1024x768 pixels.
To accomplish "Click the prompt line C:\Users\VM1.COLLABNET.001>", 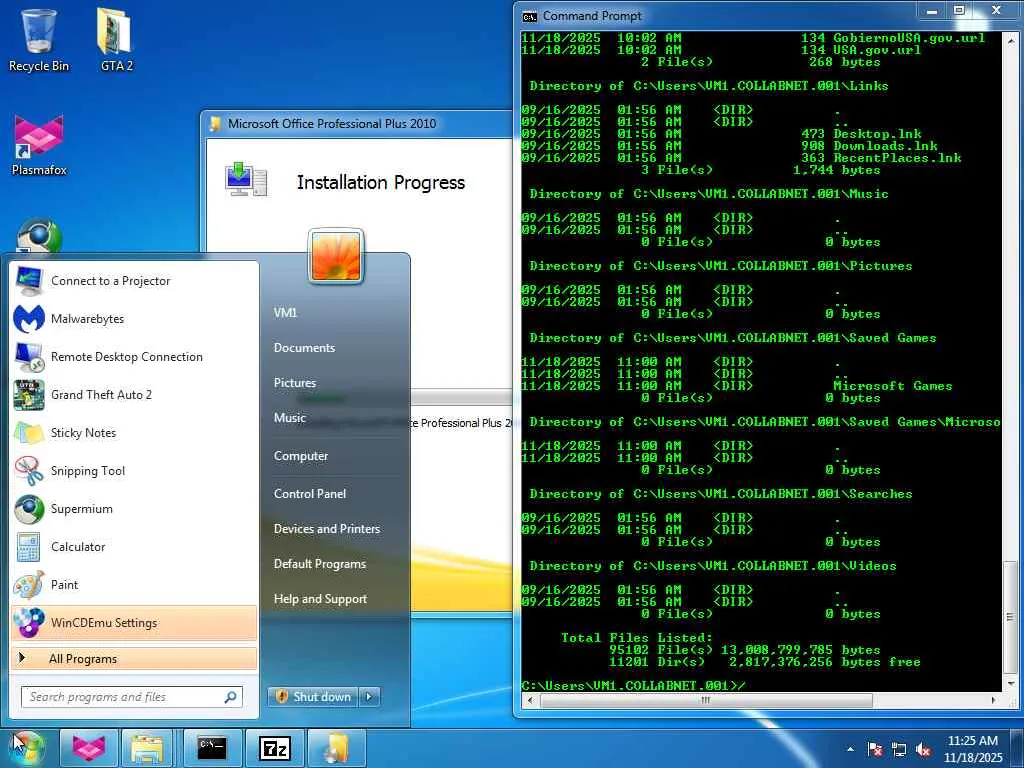I will (x=633, y=686).
